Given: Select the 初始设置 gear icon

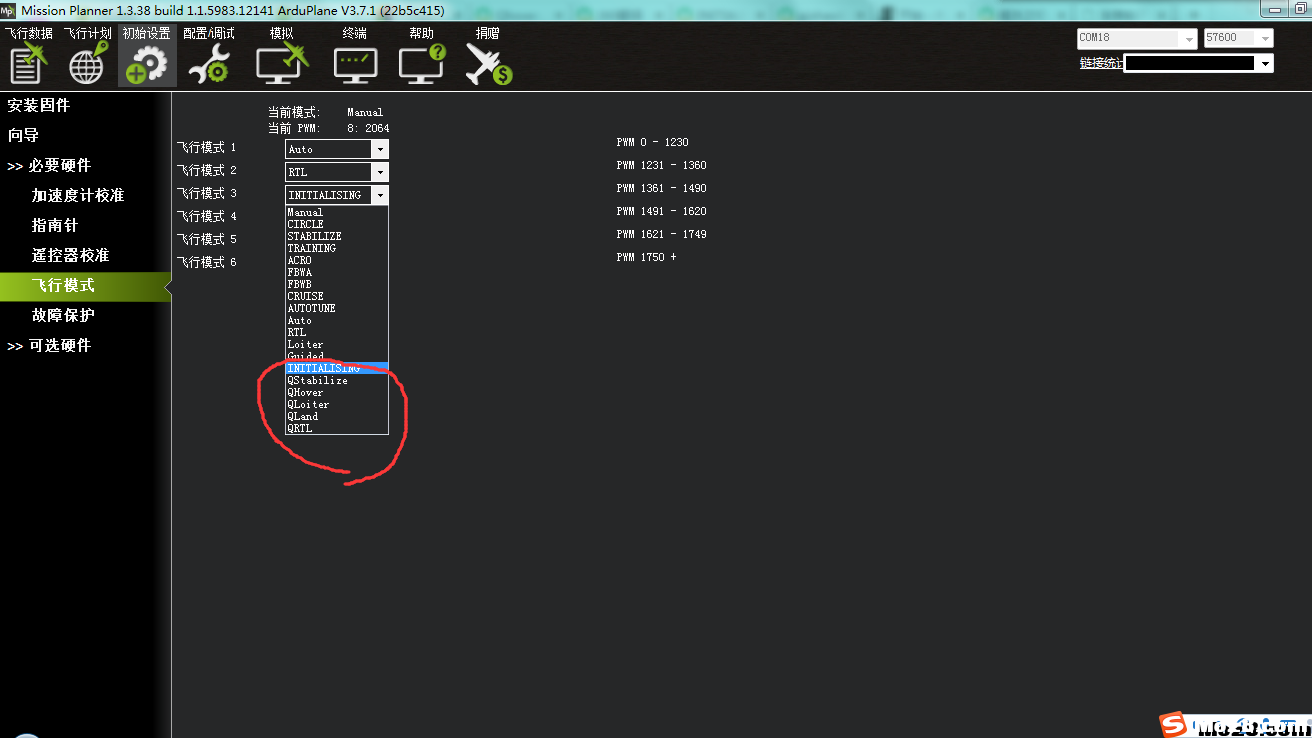Looking at the screenshot, I should pos(147,65).
